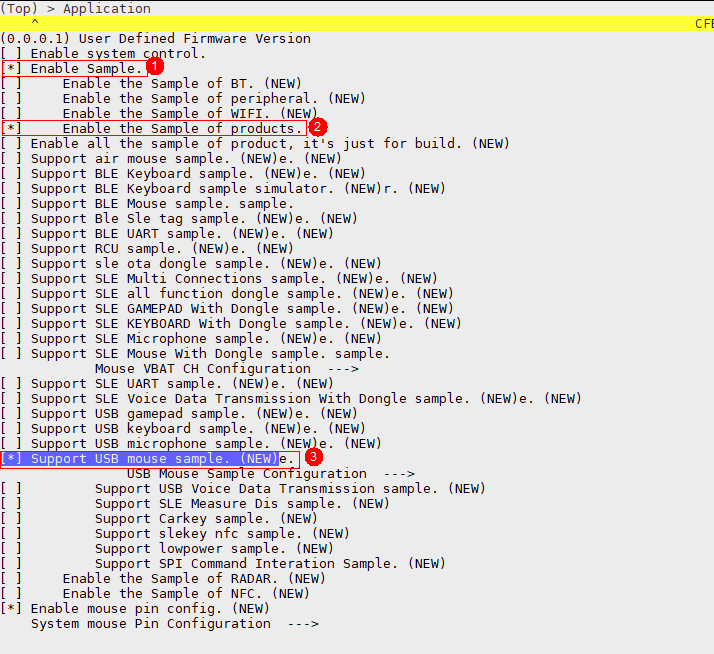714x654 pixels.
Task: Enable the Sample of BT checkbox
Action: [12, 83]
